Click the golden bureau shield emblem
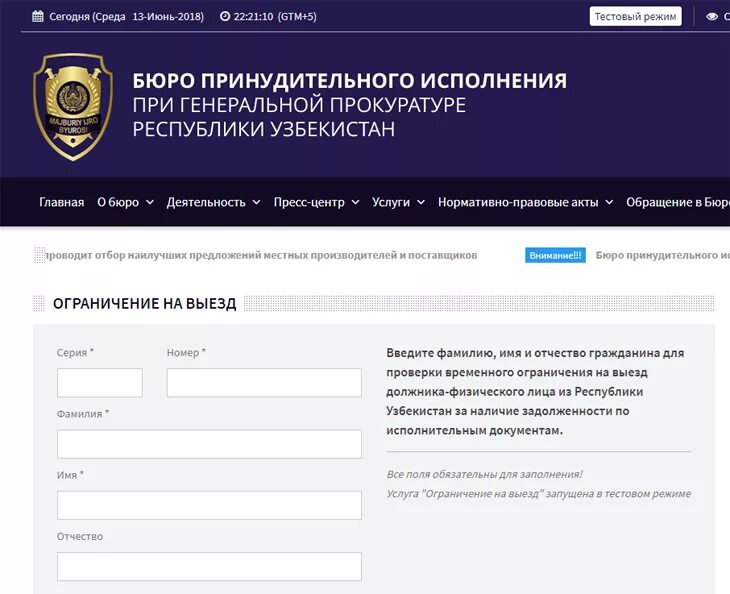This screenshot has width=730, height=594. (x=73, y=107)
